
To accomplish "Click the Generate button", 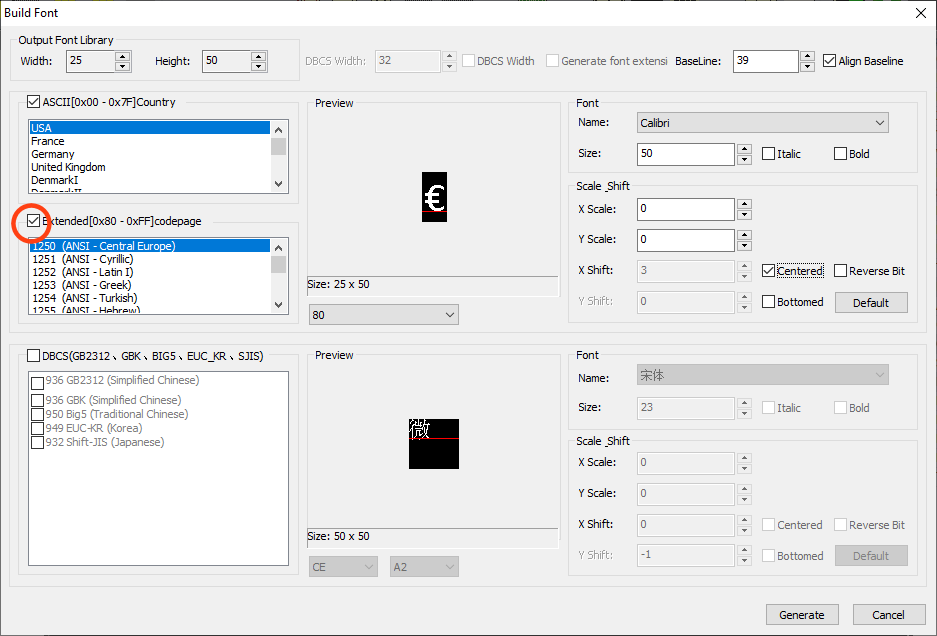I will tap(801, 615).
